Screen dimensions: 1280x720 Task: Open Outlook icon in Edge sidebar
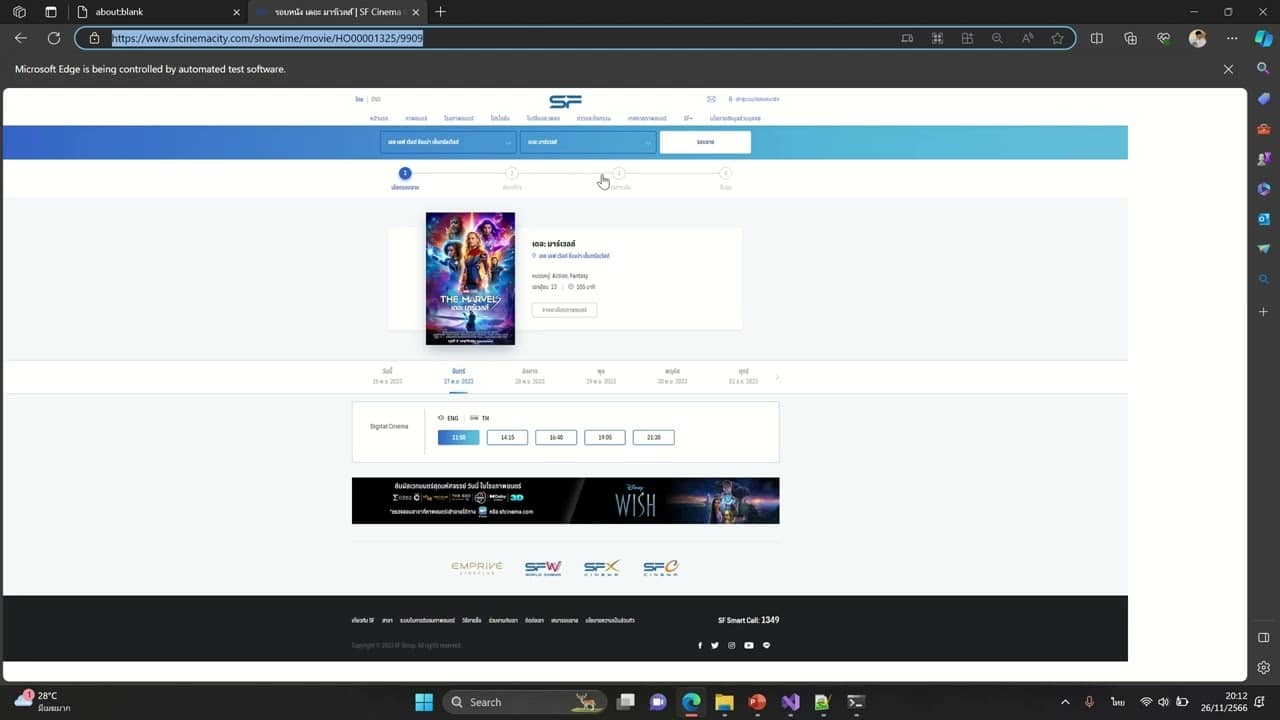1263,219
